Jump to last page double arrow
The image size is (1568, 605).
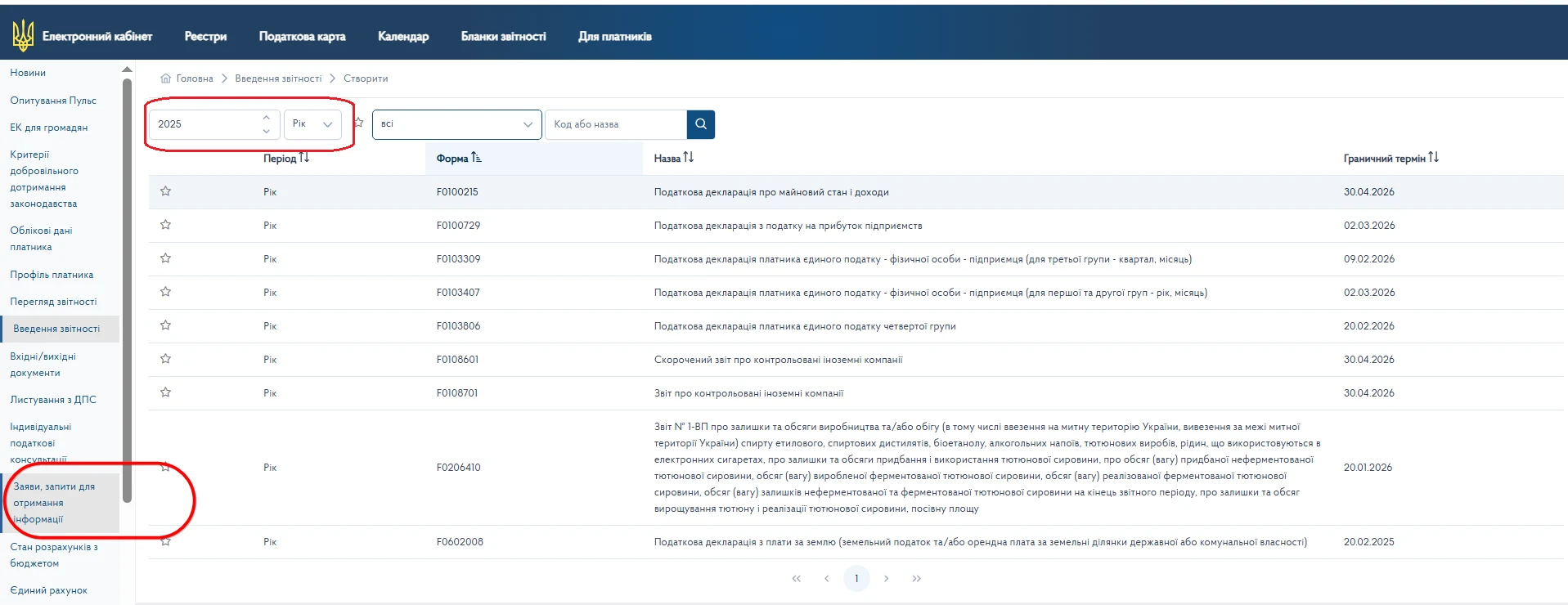[x=916, y=579]
